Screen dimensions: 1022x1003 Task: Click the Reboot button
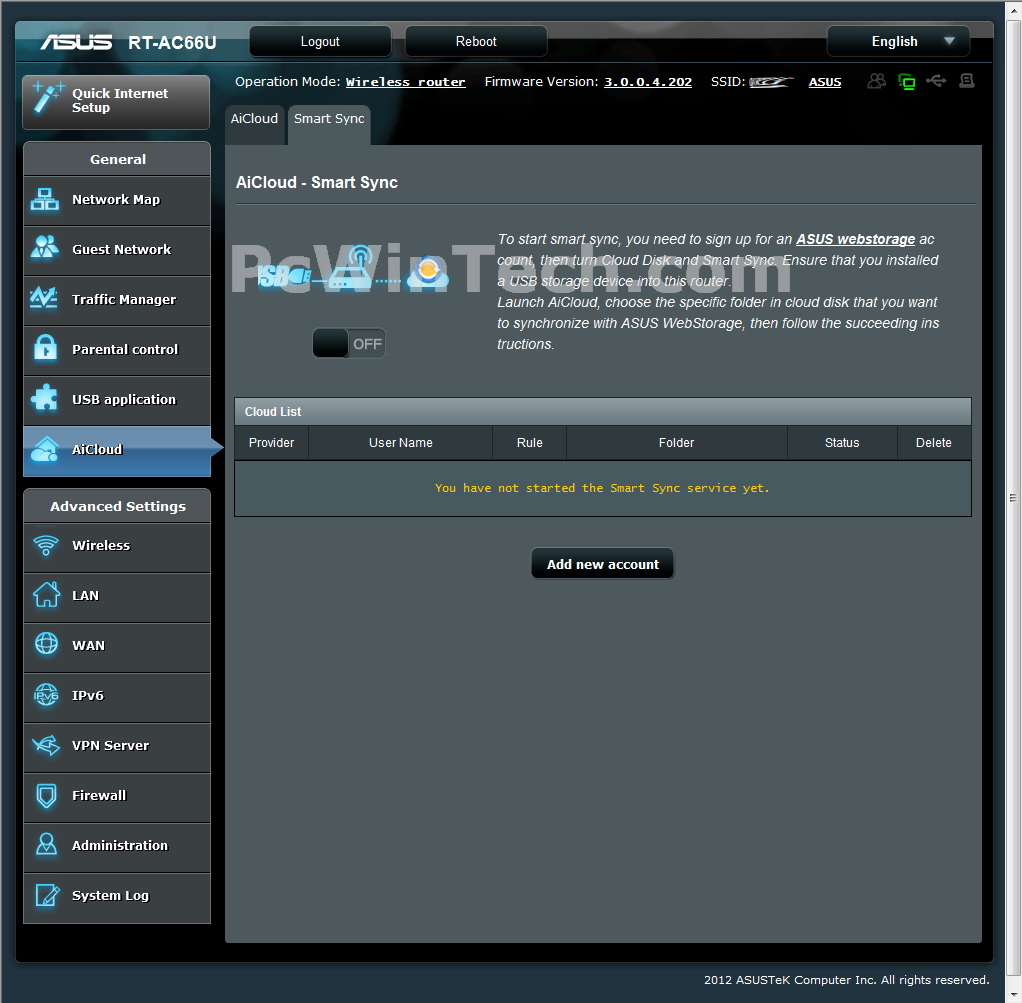click(476, 41)
